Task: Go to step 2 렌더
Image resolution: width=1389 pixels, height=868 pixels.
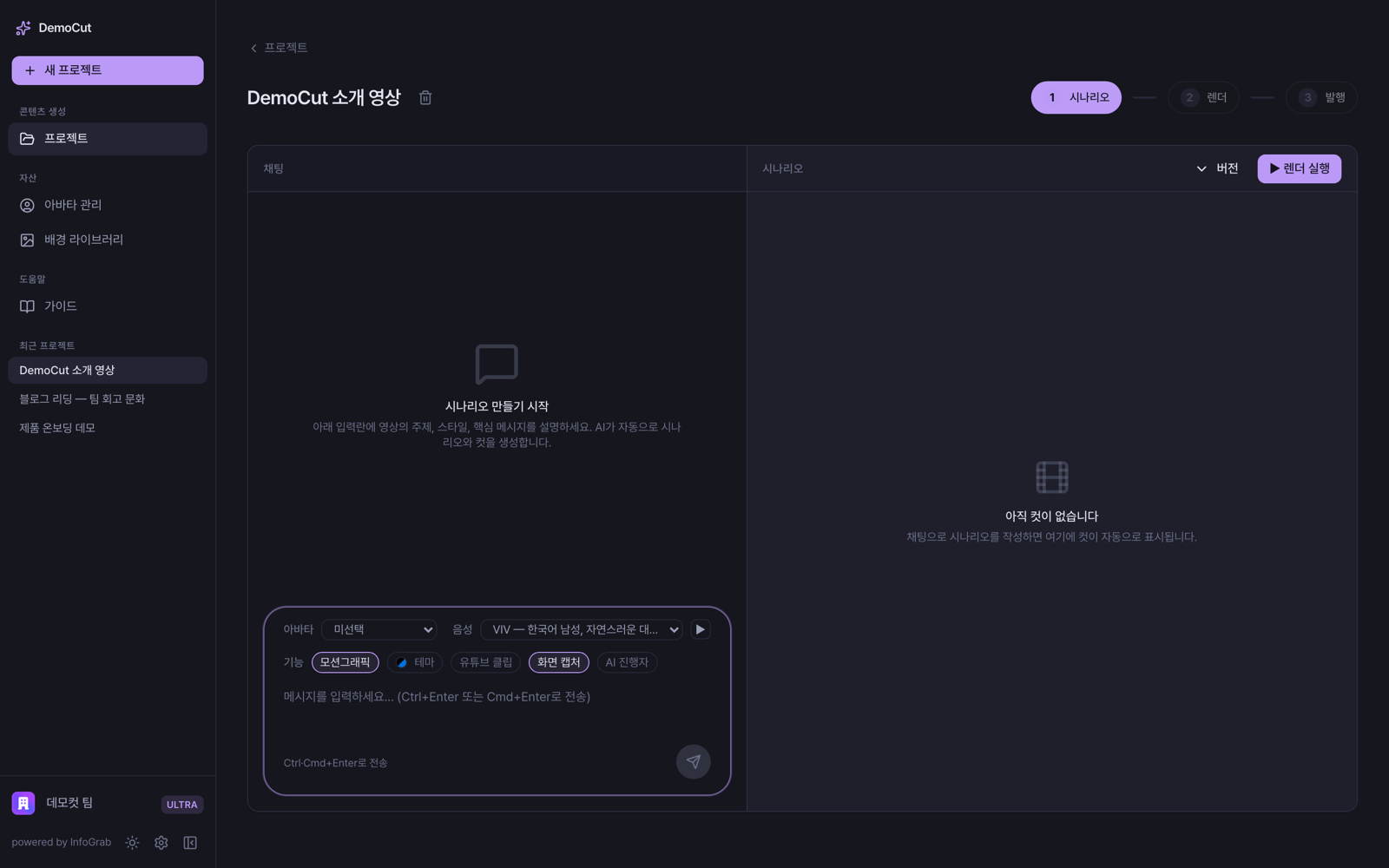Action: pyautogui.click(x=1203, y=97)
